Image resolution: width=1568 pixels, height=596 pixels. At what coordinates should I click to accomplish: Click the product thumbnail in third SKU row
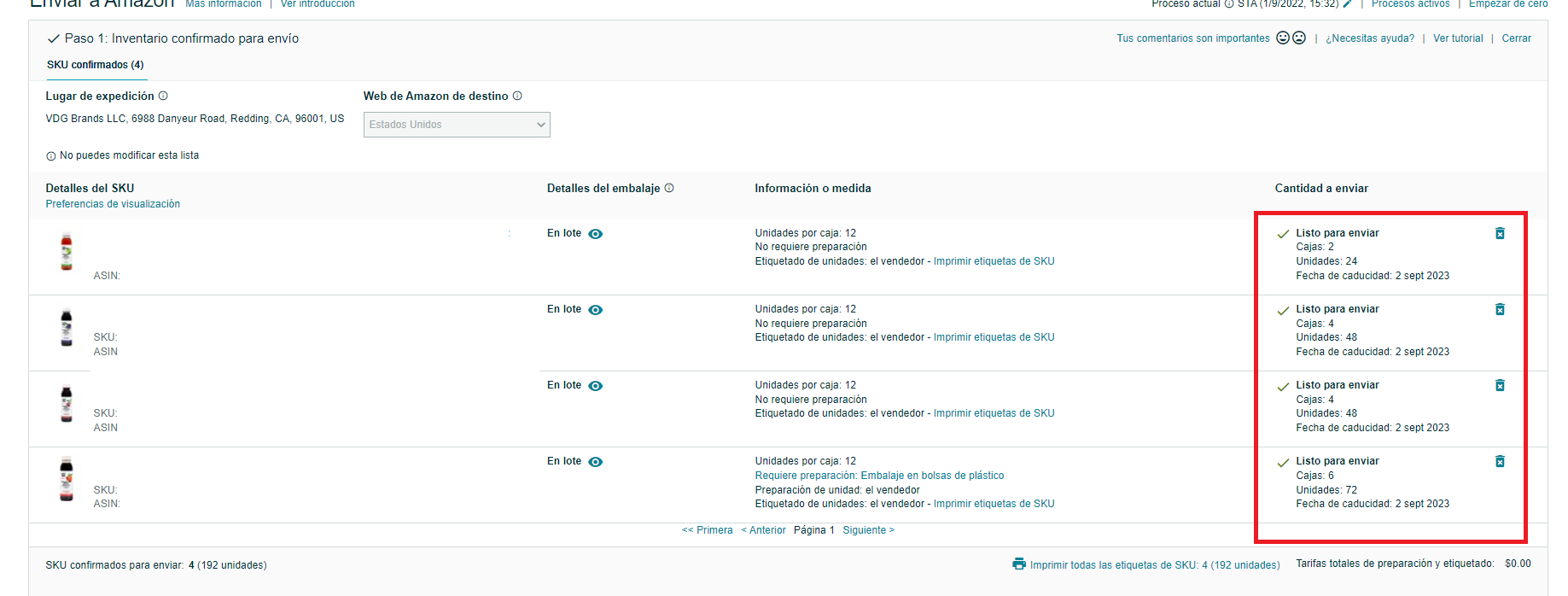[x=67, y=404]
